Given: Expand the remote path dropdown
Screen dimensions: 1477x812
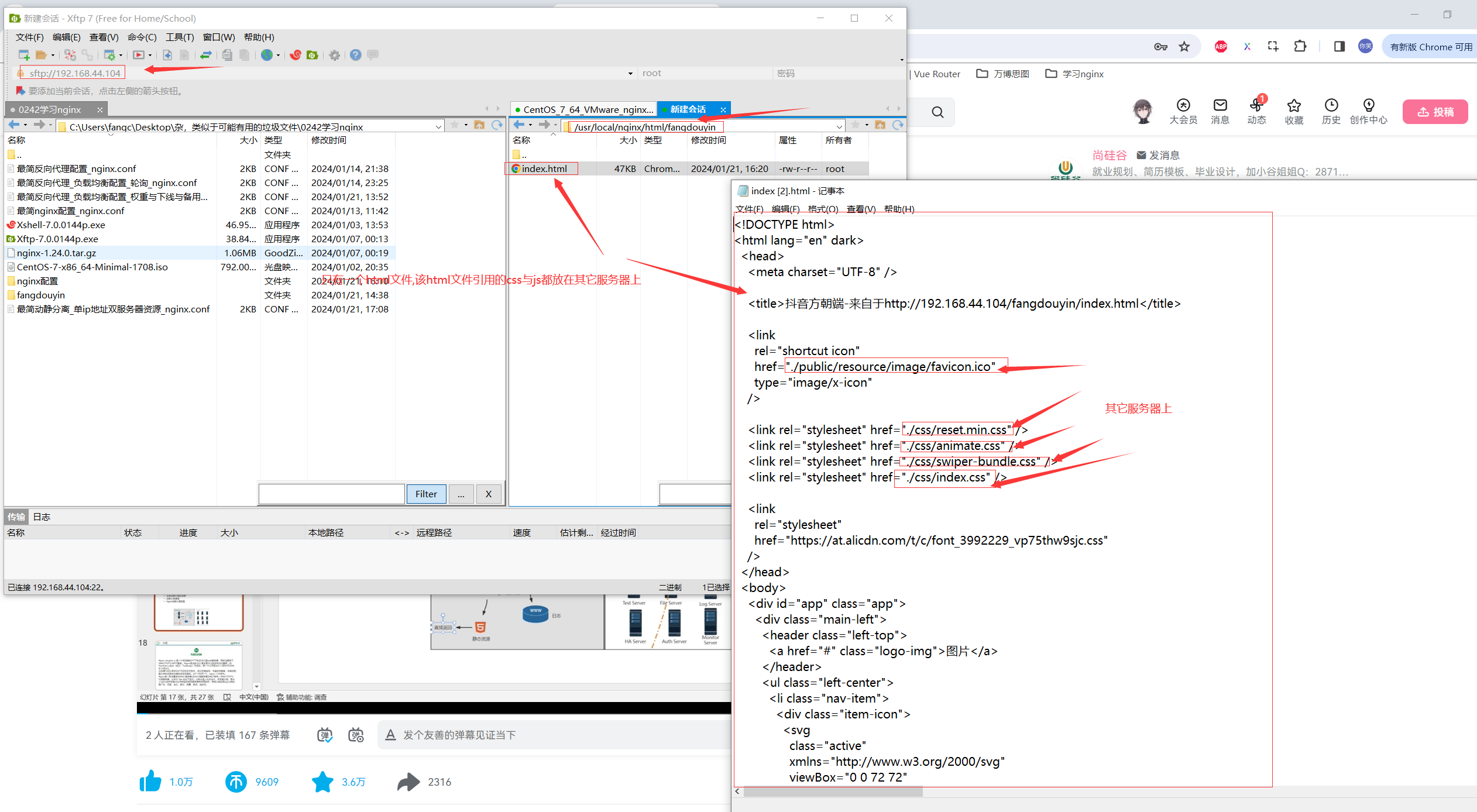Looking at the screenshot, I should [x=839, y=127].
